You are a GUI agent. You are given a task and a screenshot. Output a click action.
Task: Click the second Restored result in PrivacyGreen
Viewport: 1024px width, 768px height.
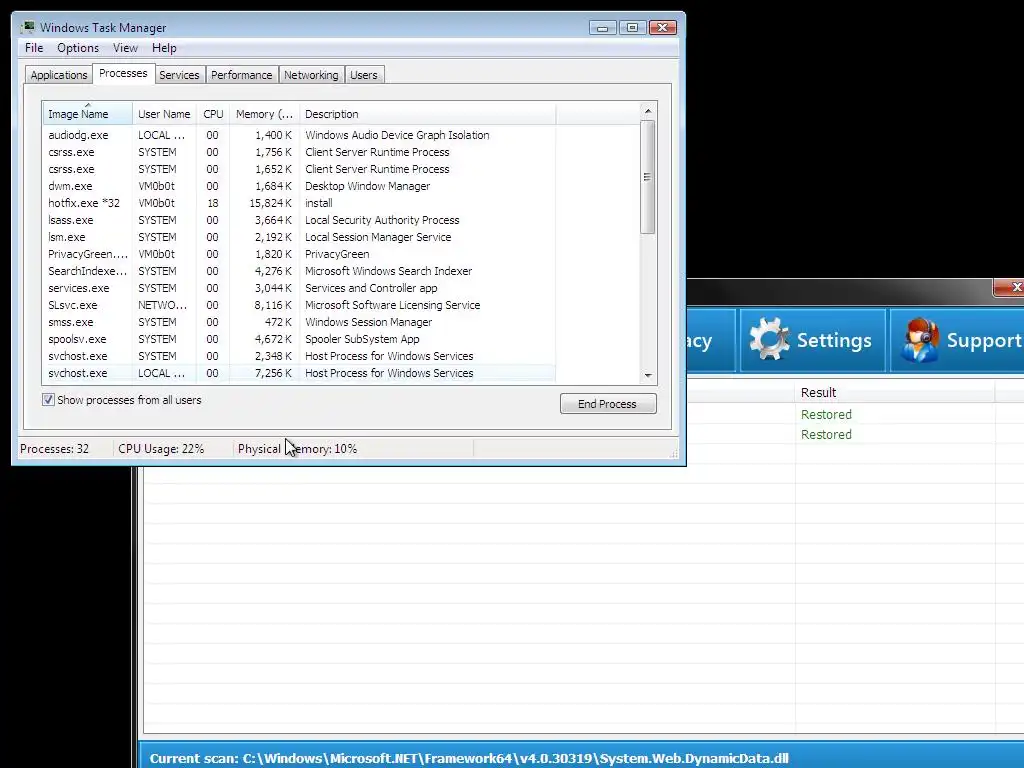point(826,435)
